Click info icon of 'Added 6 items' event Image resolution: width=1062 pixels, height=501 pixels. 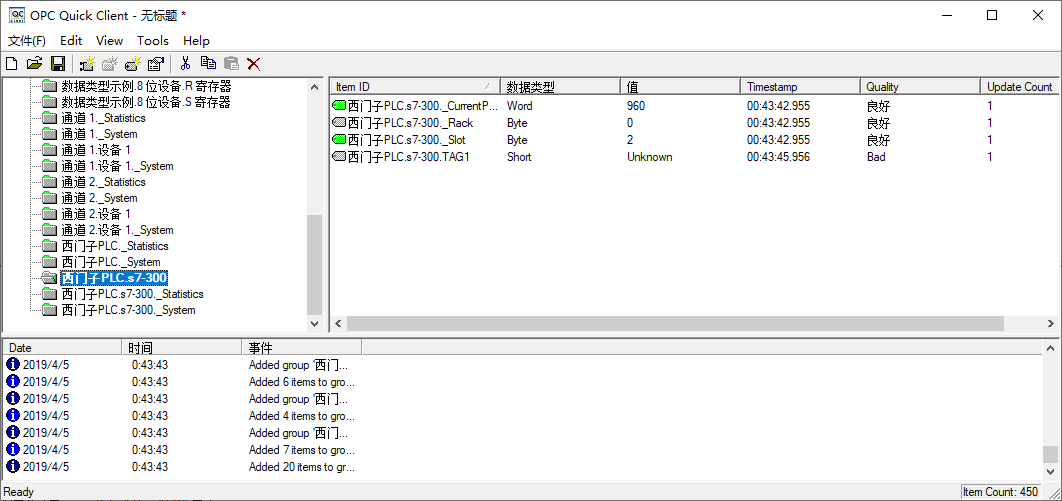pyautogui.click(x=13, y=382)
